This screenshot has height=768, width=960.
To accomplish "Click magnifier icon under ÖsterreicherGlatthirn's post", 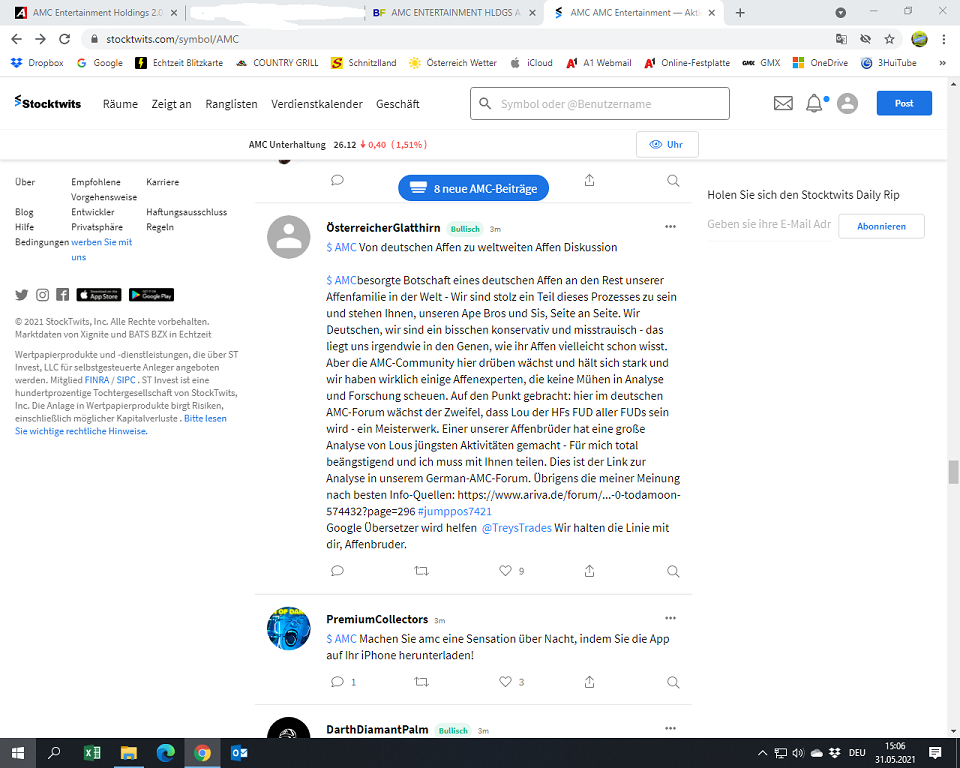I will tap(673, 571).
